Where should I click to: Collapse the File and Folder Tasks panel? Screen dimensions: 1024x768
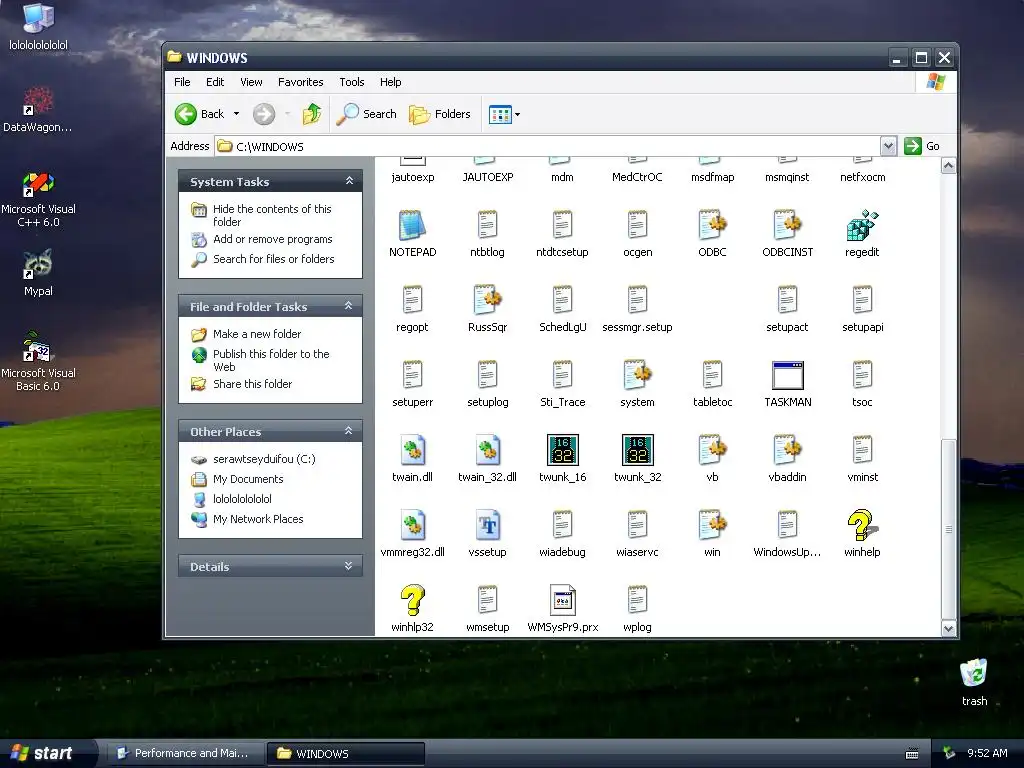(349, 306)
